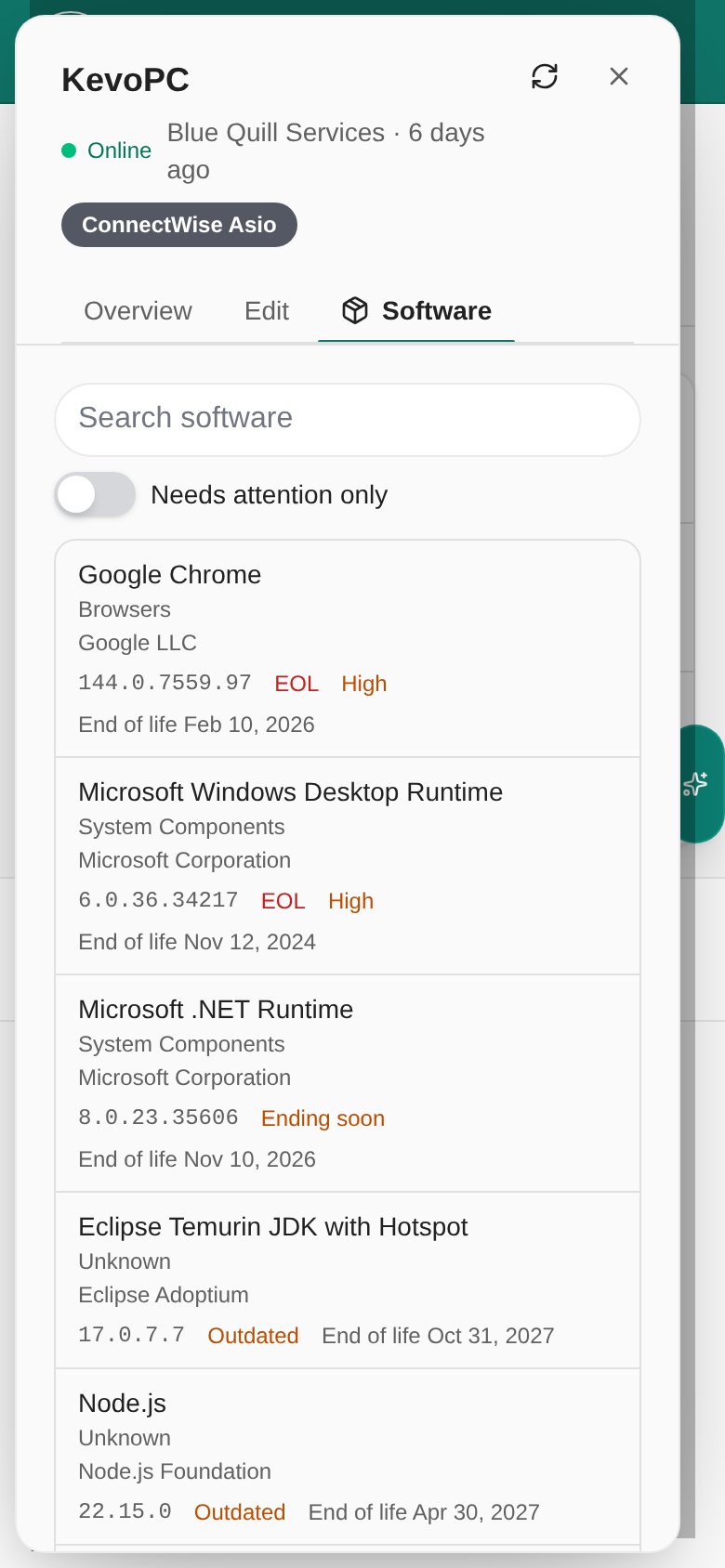The image size is (725, 1568).
Task: Click End of life Feb 10, 2026
Action: pyautogui.click(x=196, y=725)
